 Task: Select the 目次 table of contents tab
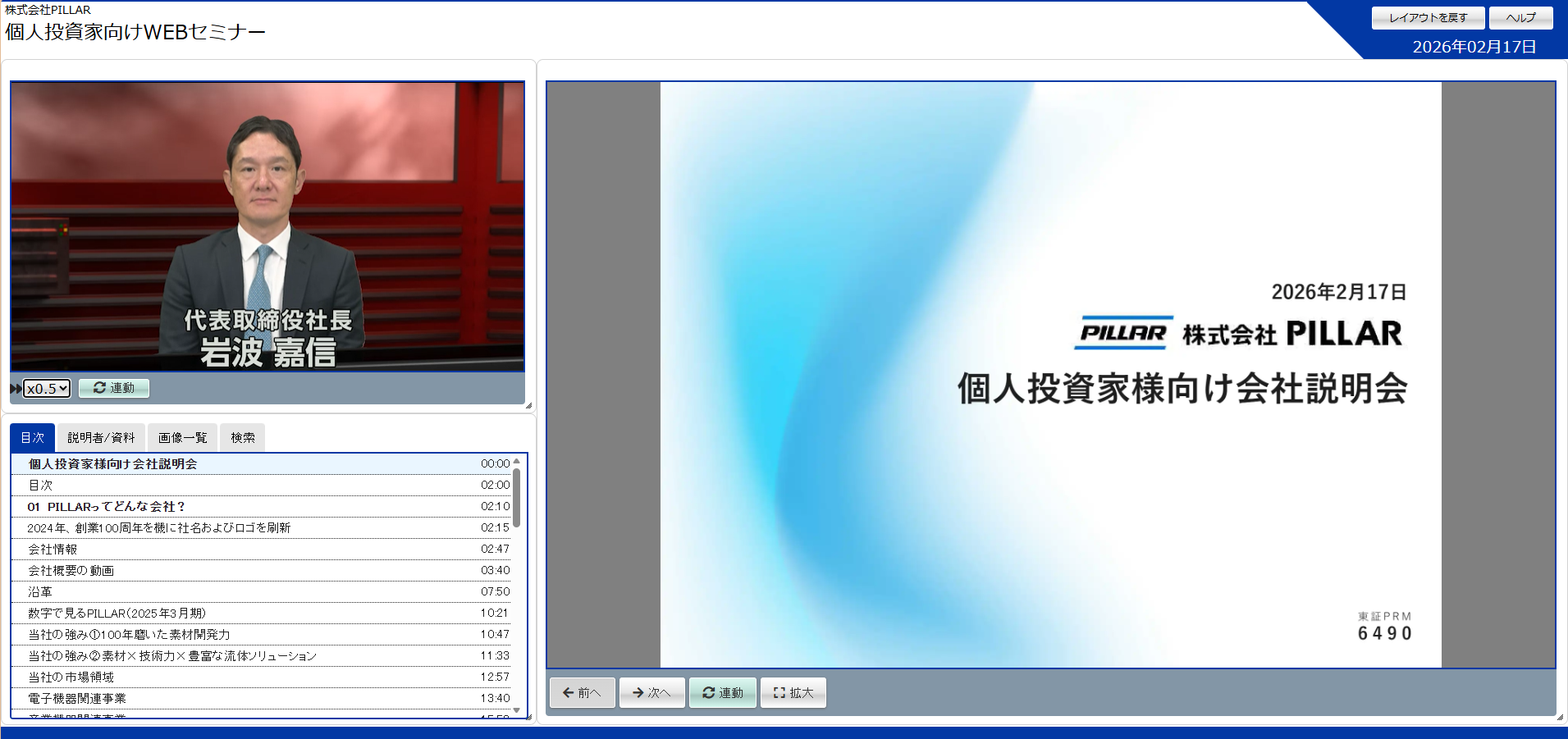pos(33,438)
